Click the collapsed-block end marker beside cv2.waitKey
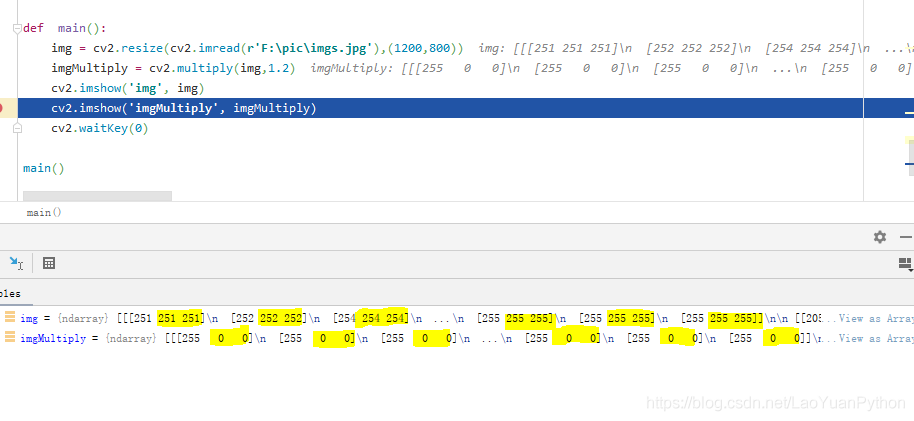This screenshot has width=914, height=421. click(17, 128)
